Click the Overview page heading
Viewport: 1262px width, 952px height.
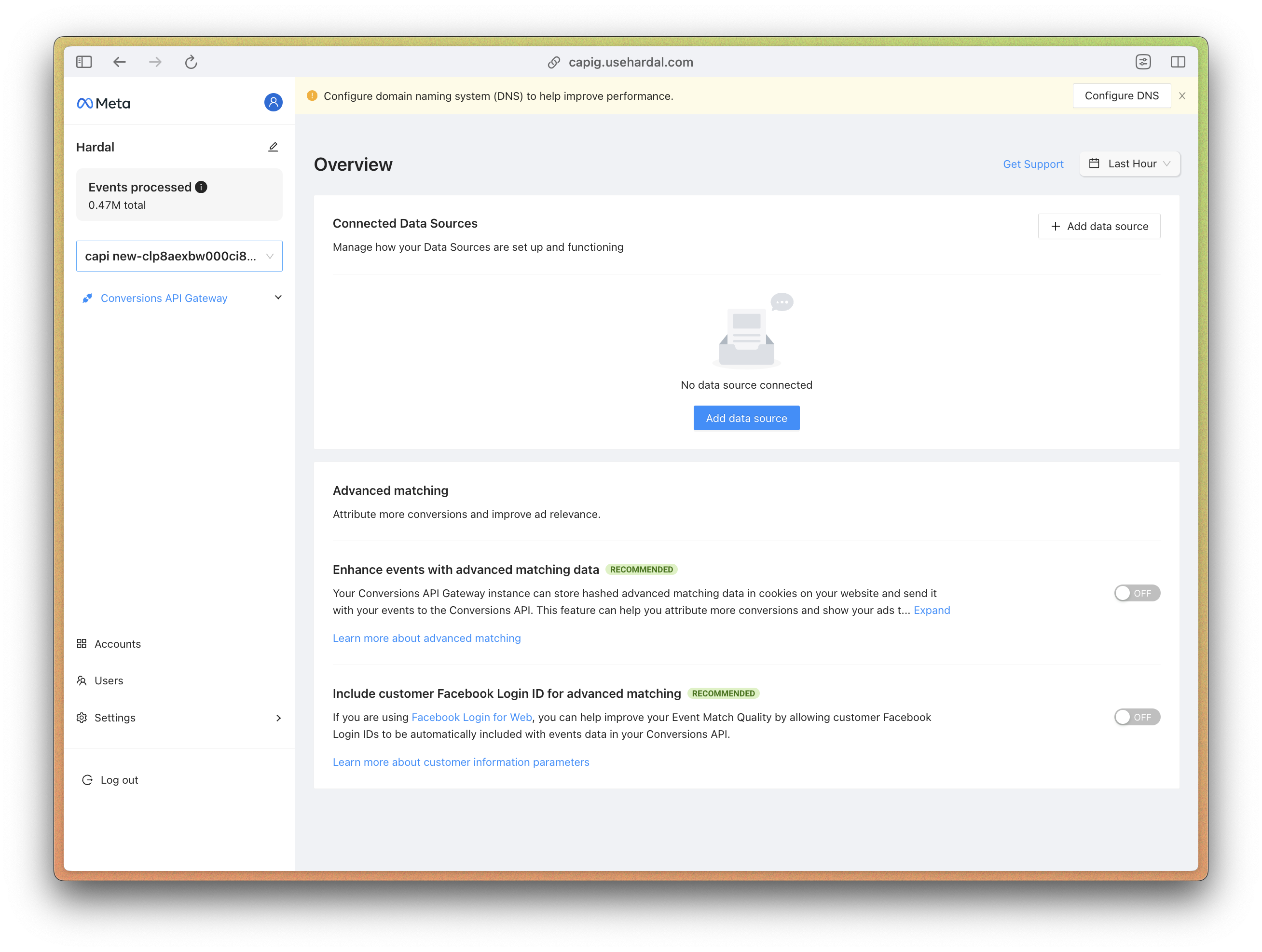click(x=353, y=164)
